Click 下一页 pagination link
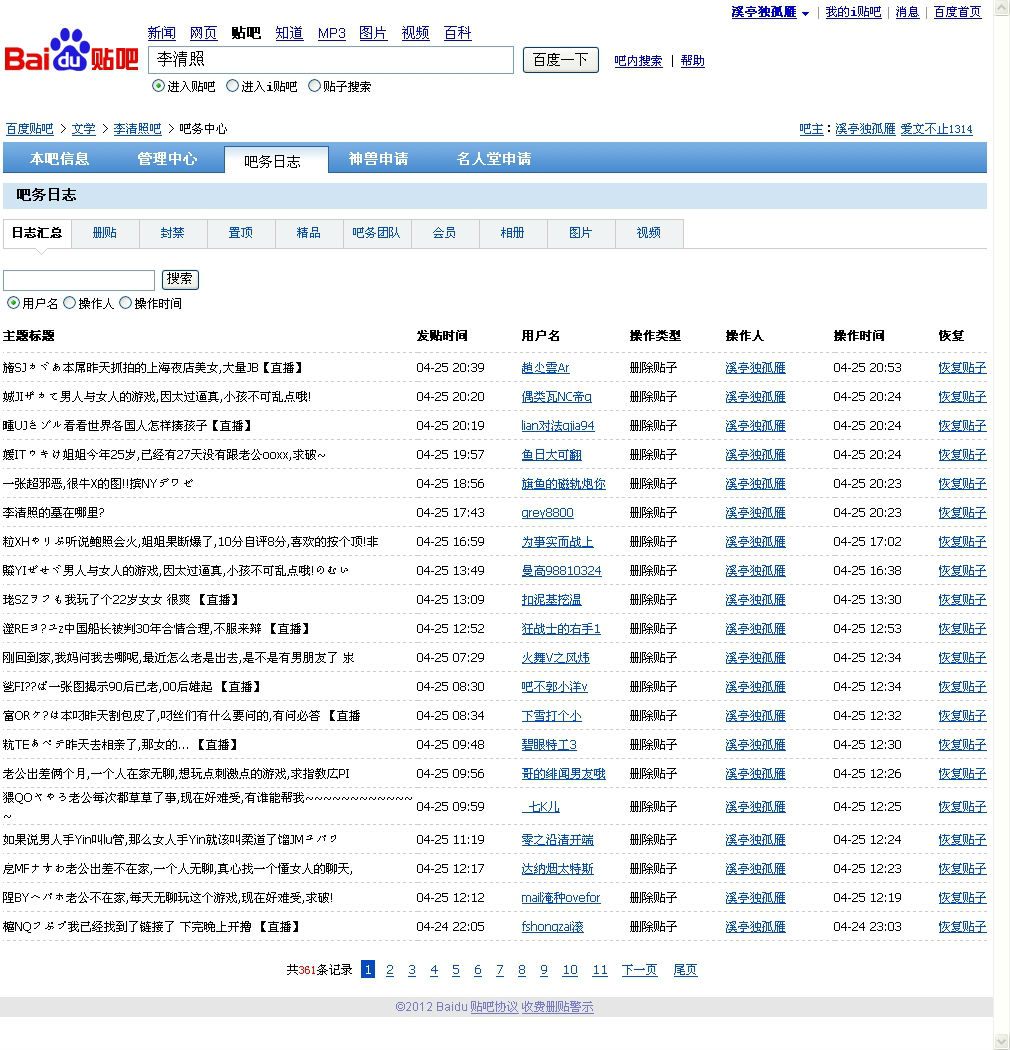 point(640,970)
